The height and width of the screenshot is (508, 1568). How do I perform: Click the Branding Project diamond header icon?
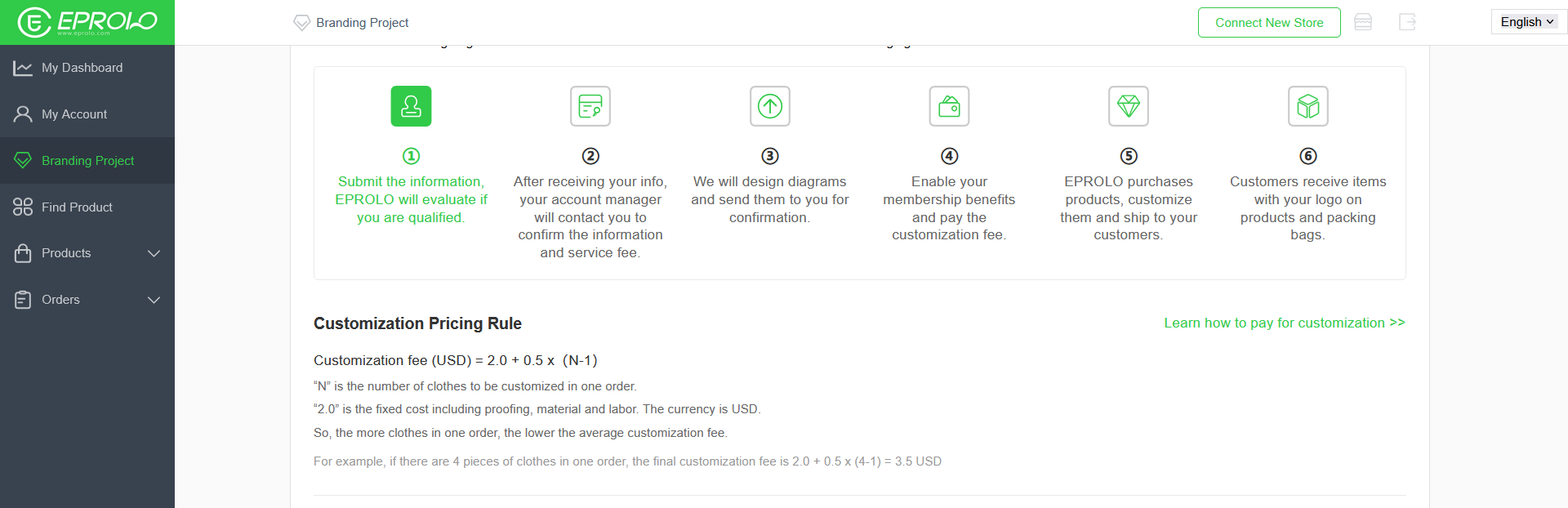point(302,23)
